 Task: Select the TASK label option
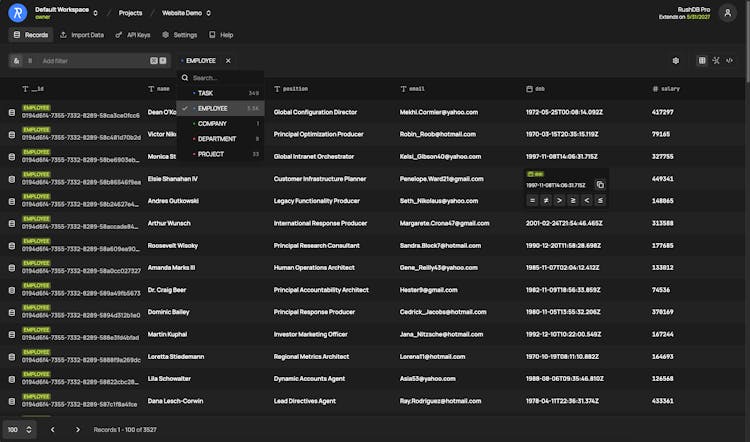click(205, 93)
